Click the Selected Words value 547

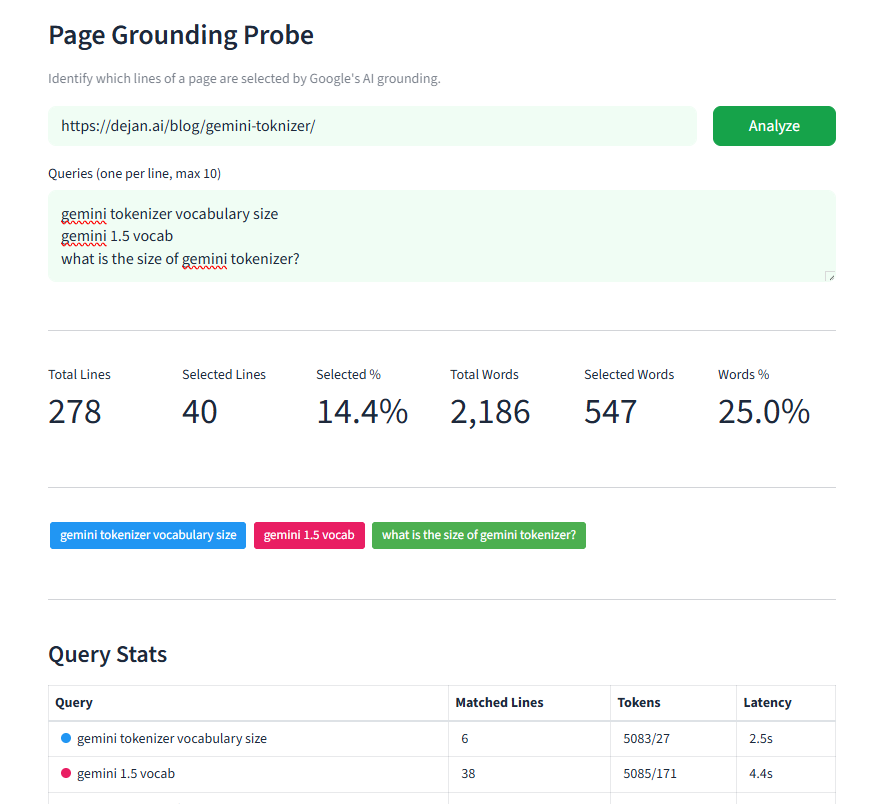(x=610, y=412)
